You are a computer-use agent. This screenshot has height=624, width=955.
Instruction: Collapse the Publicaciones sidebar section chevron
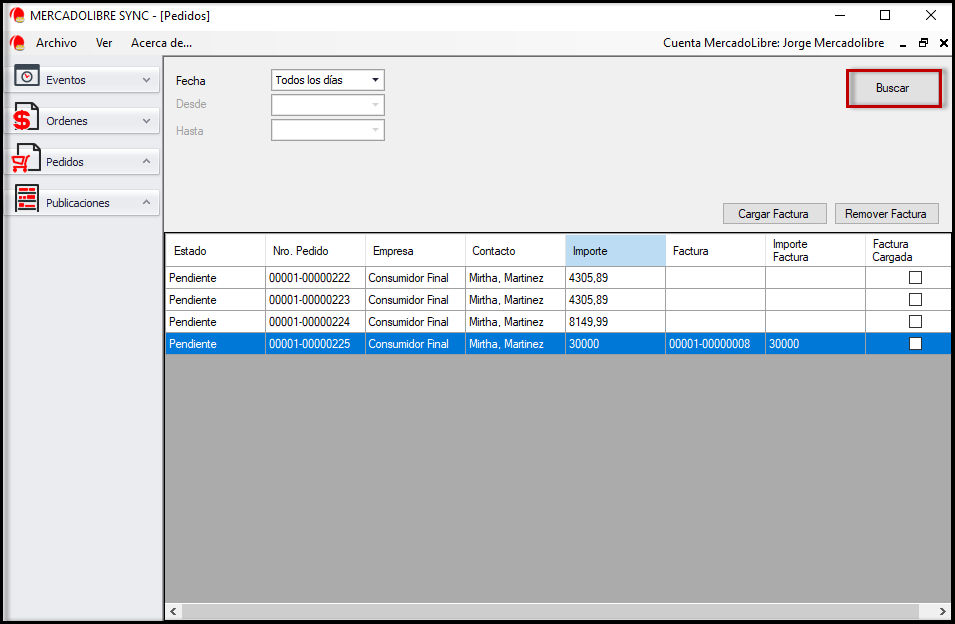pos(146,202)
